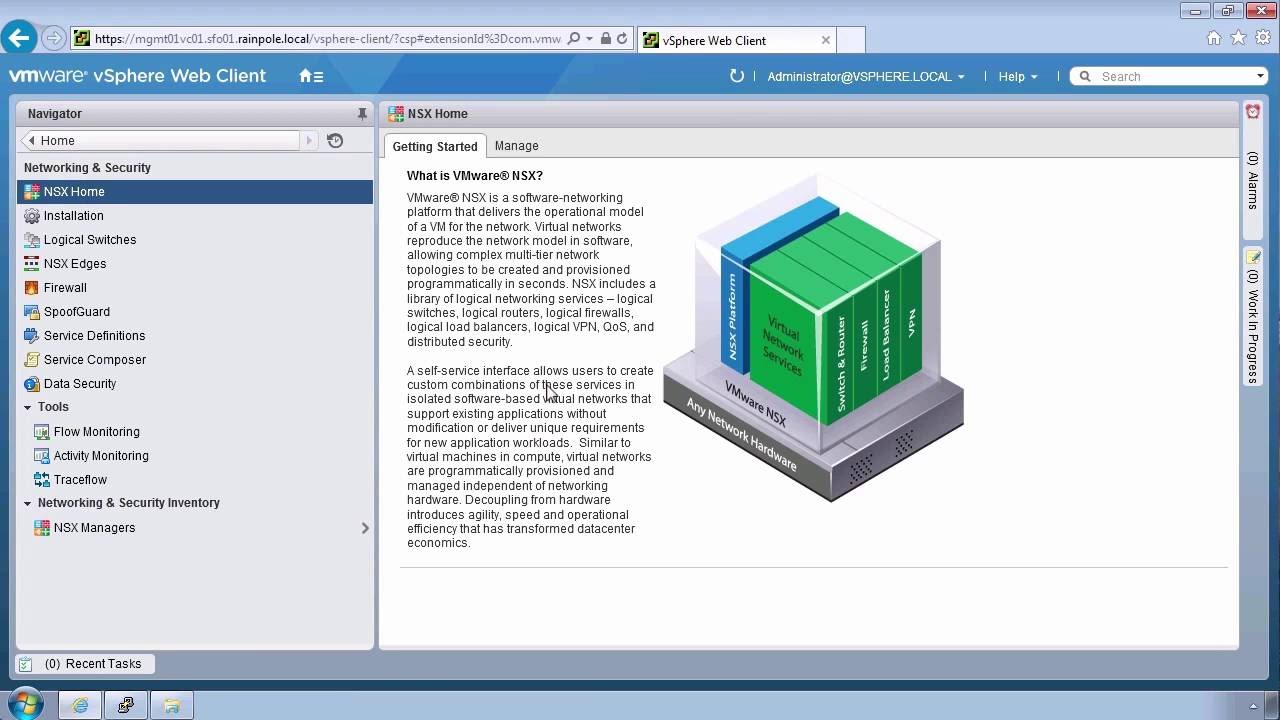Open the Help dropdown menu
This screenshot has width=1280, height=720.
[x=1018, y=77]
